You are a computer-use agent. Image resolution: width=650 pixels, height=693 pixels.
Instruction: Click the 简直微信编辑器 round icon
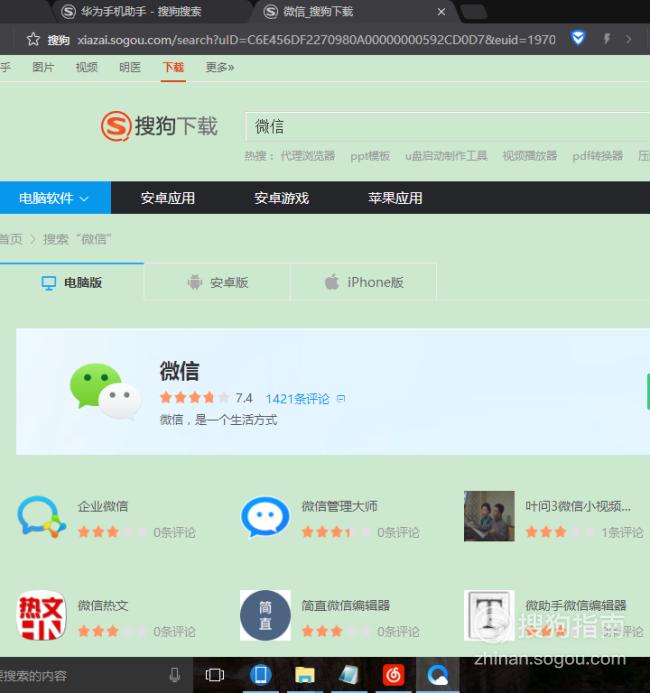click(265, 615)
